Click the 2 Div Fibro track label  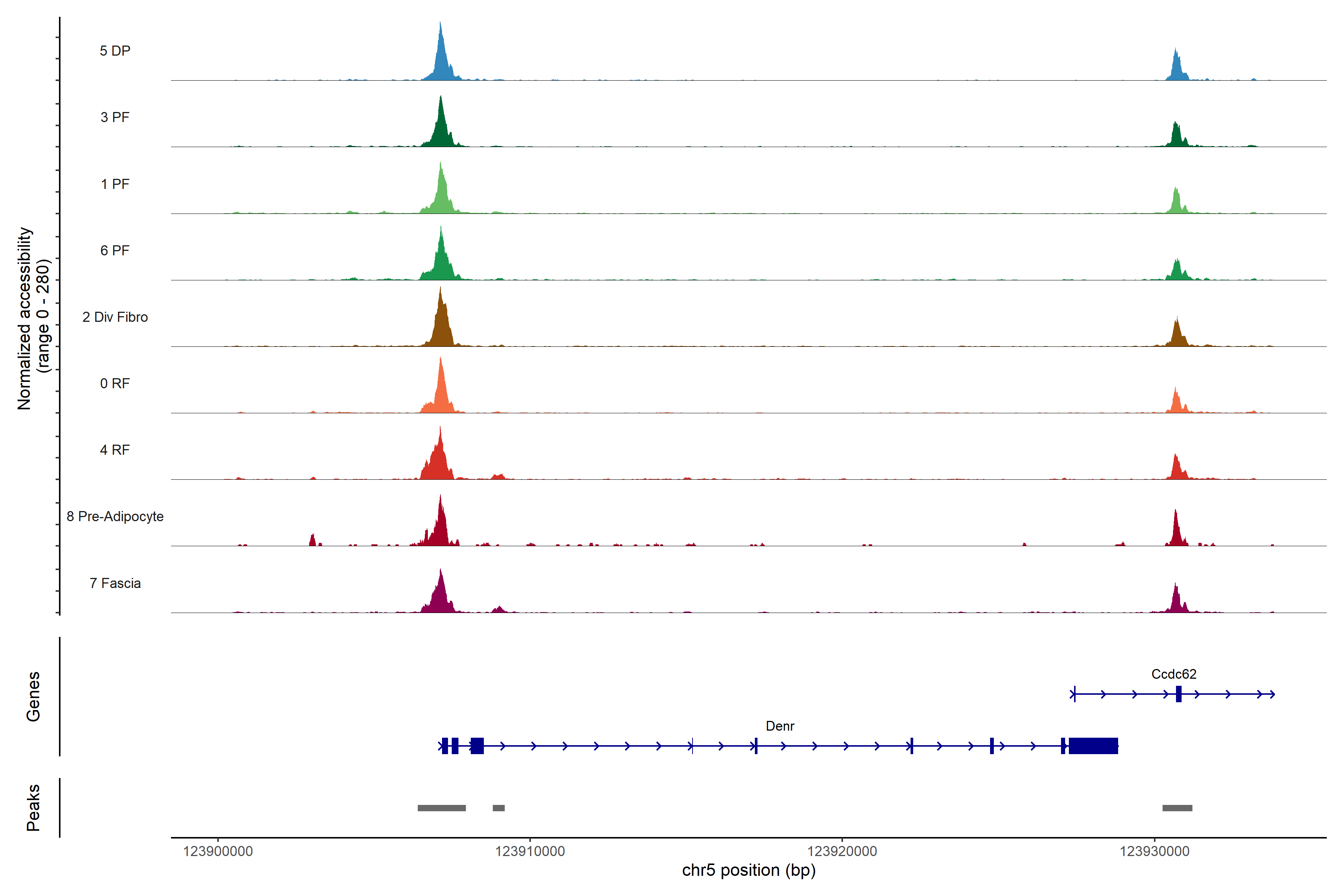click(115, 317)
